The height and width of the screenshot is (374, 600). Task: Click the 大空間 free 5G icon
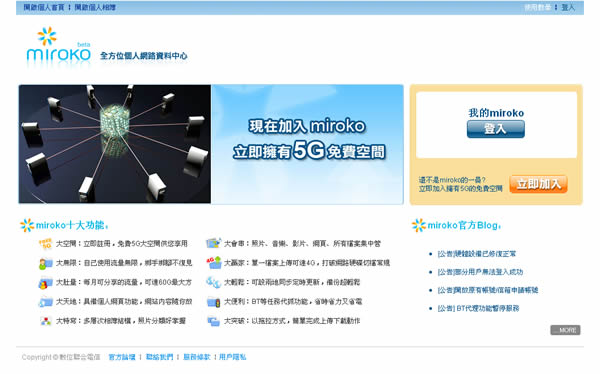coord(46,243)
